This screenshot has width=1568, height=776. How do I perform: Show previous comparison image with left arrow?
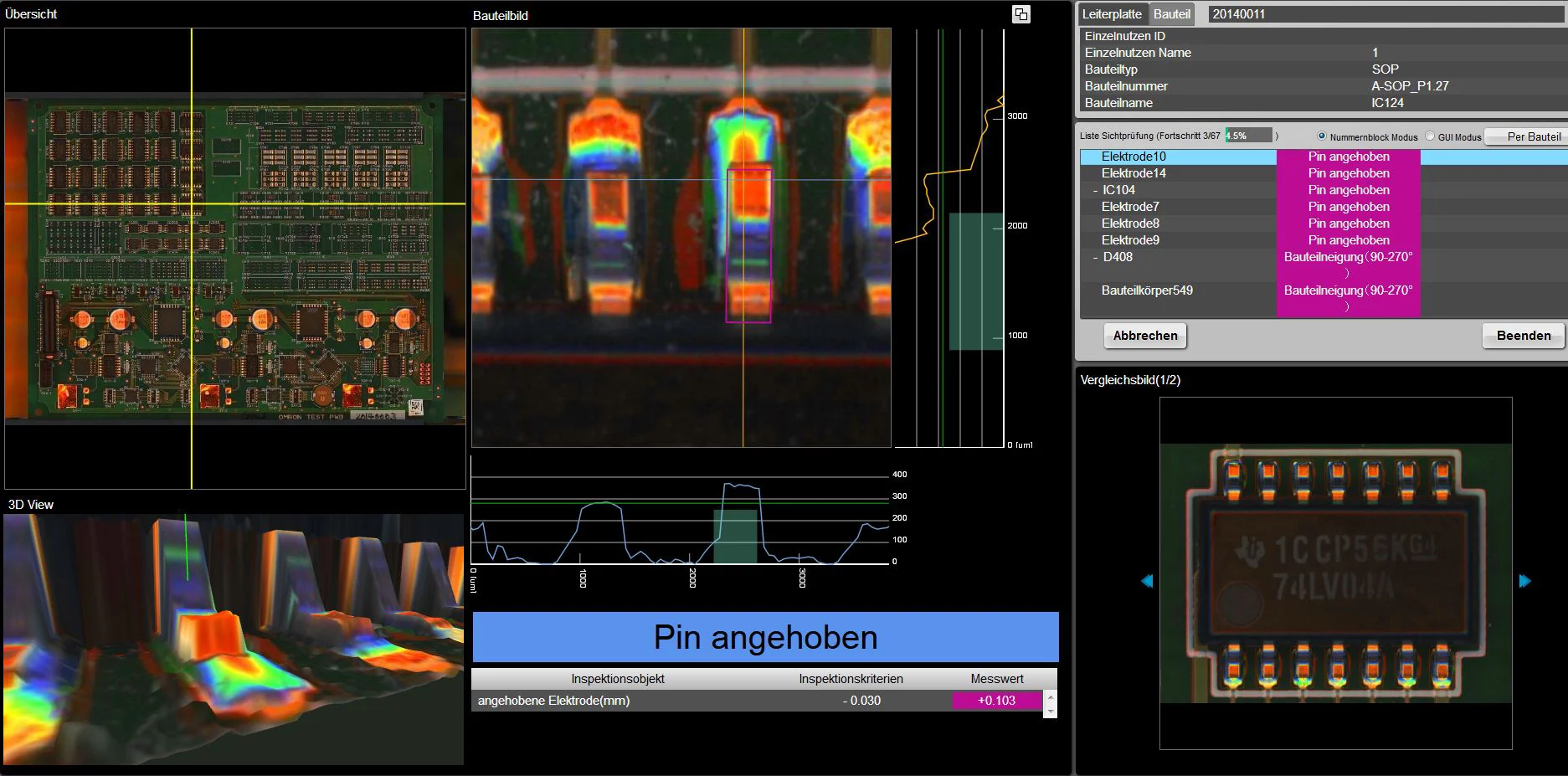[x=1147, y=581]
